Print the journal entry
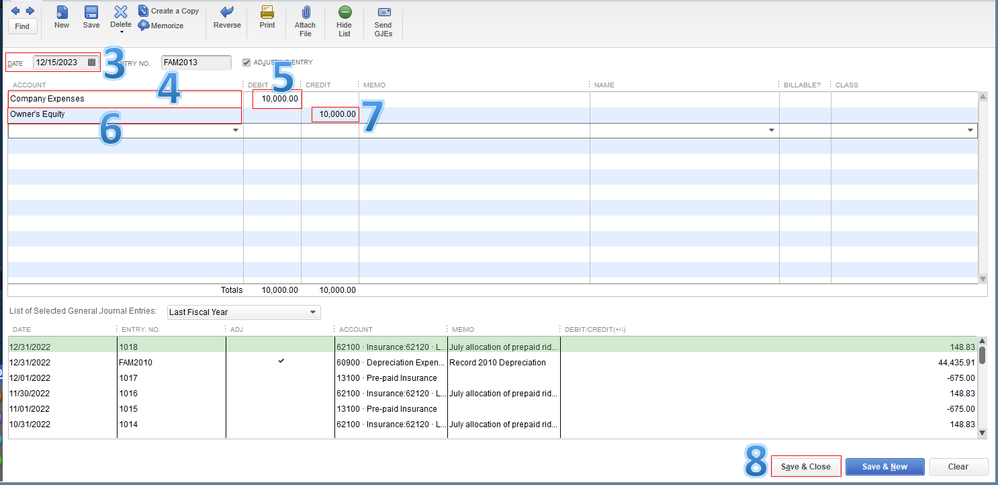Screen dimensions: 998x485 (267, 17)
